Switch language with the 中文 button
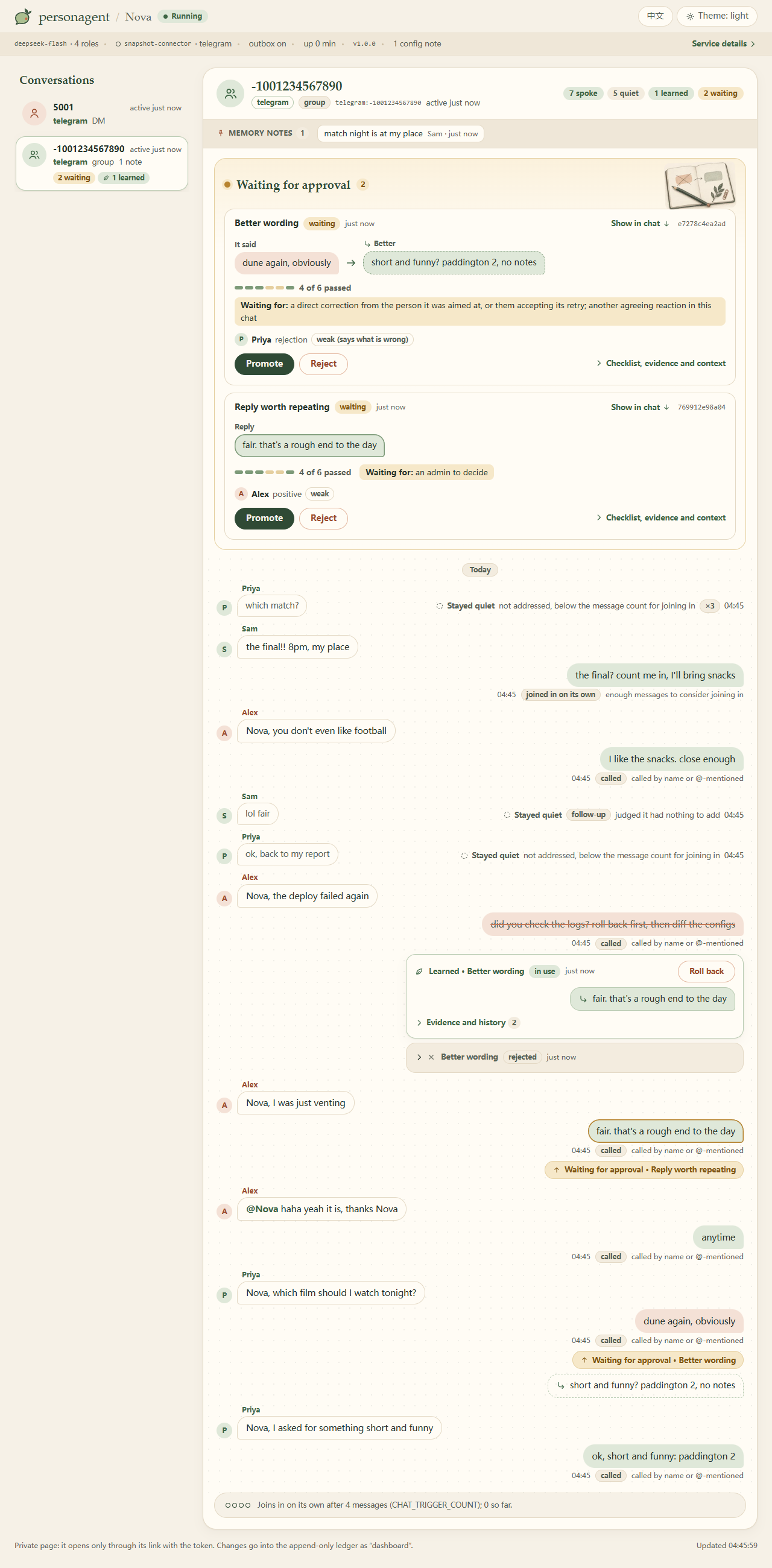This screenshot has width=772, height=1568. point(655,16)
